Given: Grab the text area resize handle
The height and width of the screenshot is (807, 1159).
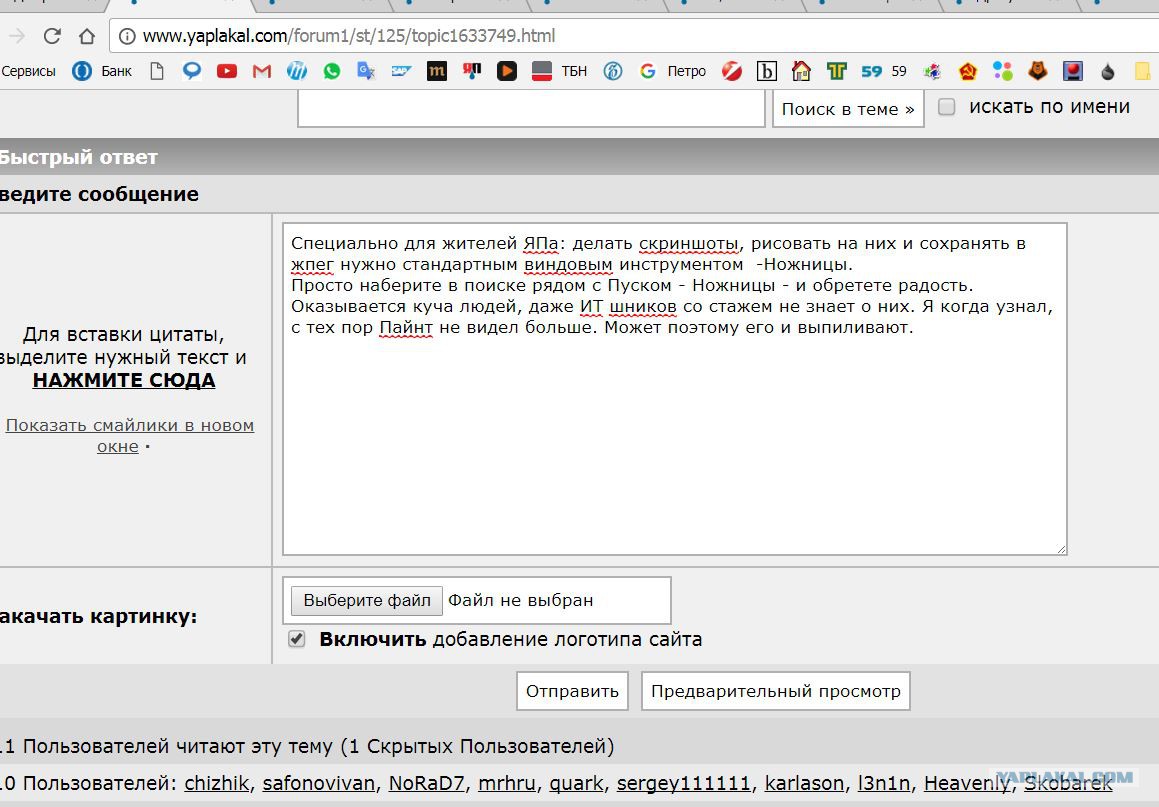Looking at the screenshot, I should point(1061,548).
